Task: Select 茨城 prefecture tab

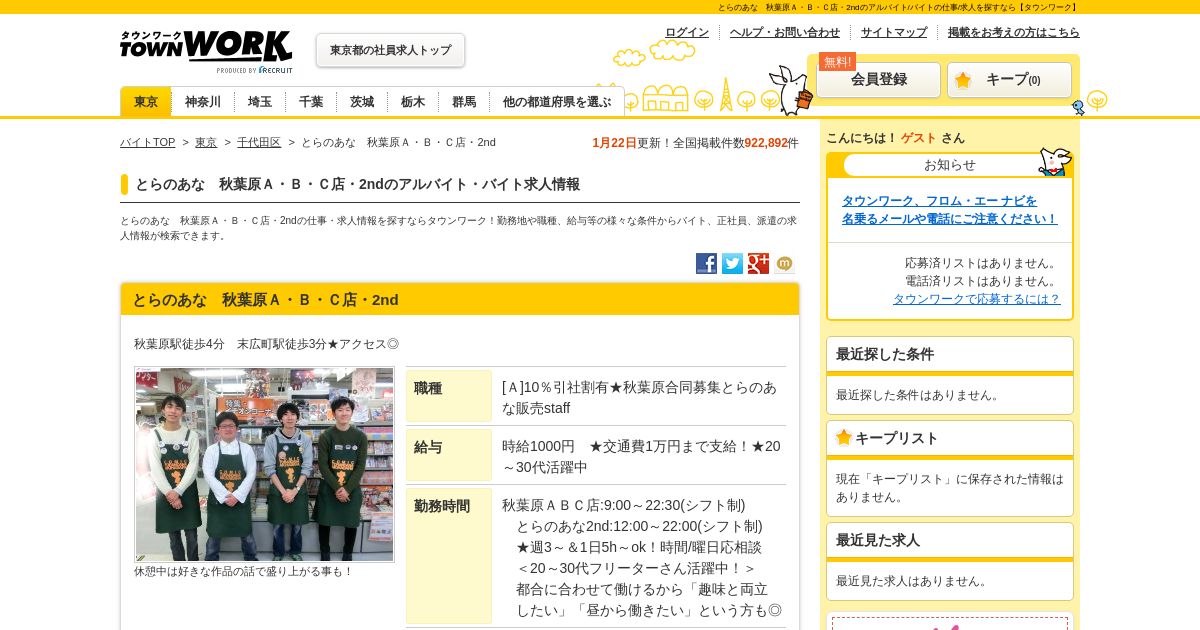Action: 362,101
